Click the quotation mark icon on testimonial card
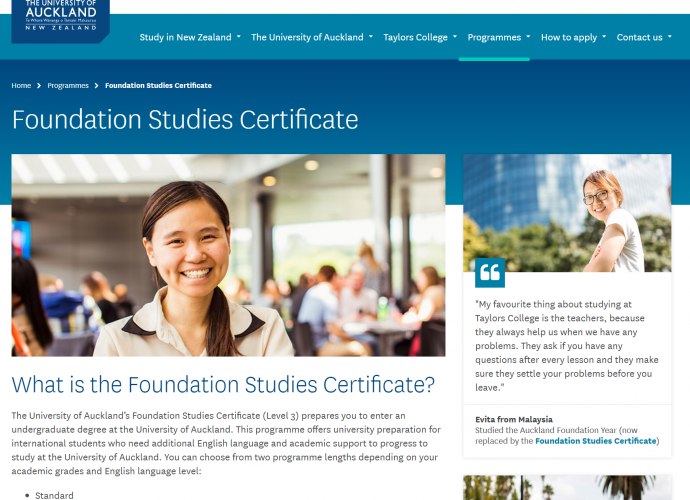This screenshot has height=500, width=690. click(x=490, y=273)
